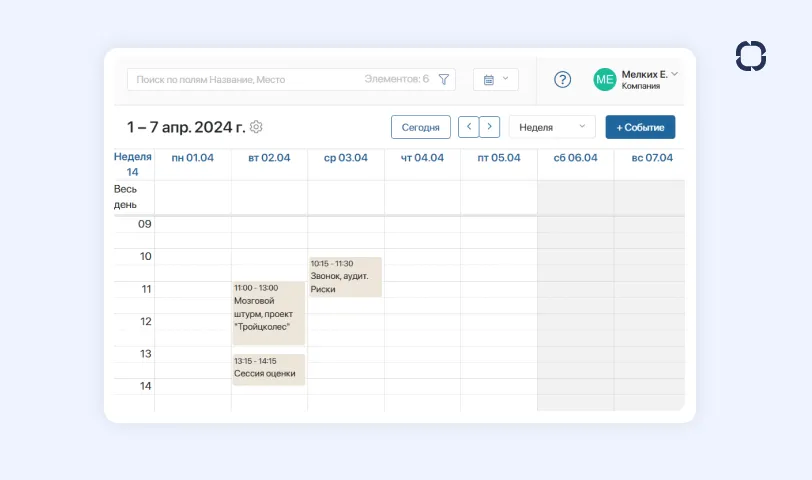Open the calendar view switcher dropdown
812x480 pixels.
coord(495,79)
